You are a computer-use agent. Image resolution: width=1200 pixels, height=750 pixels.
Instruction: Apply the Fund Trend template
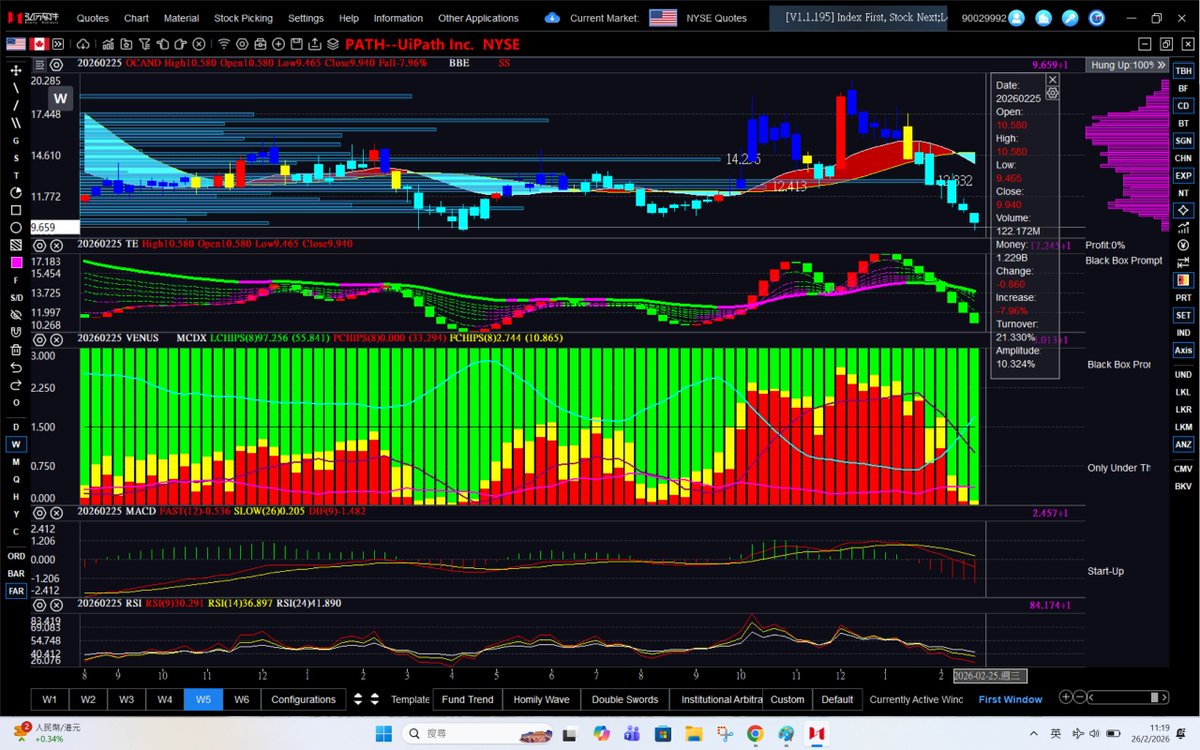467,699
